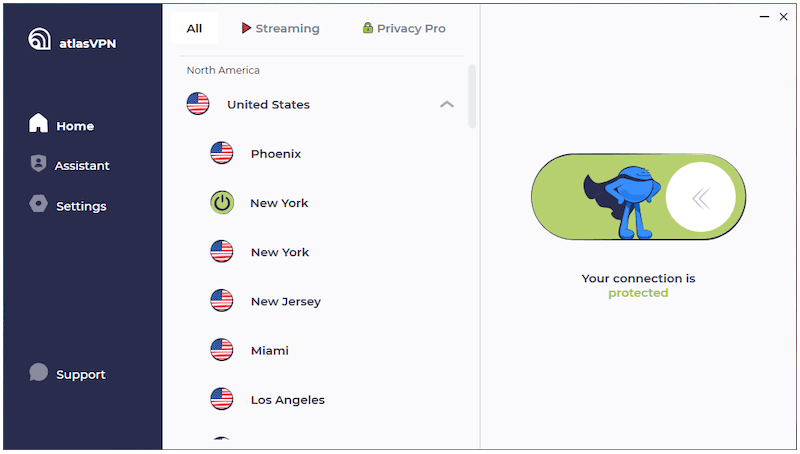
Task: Switch to the Privacy Pro tab
Action: [x=404, y=28]
